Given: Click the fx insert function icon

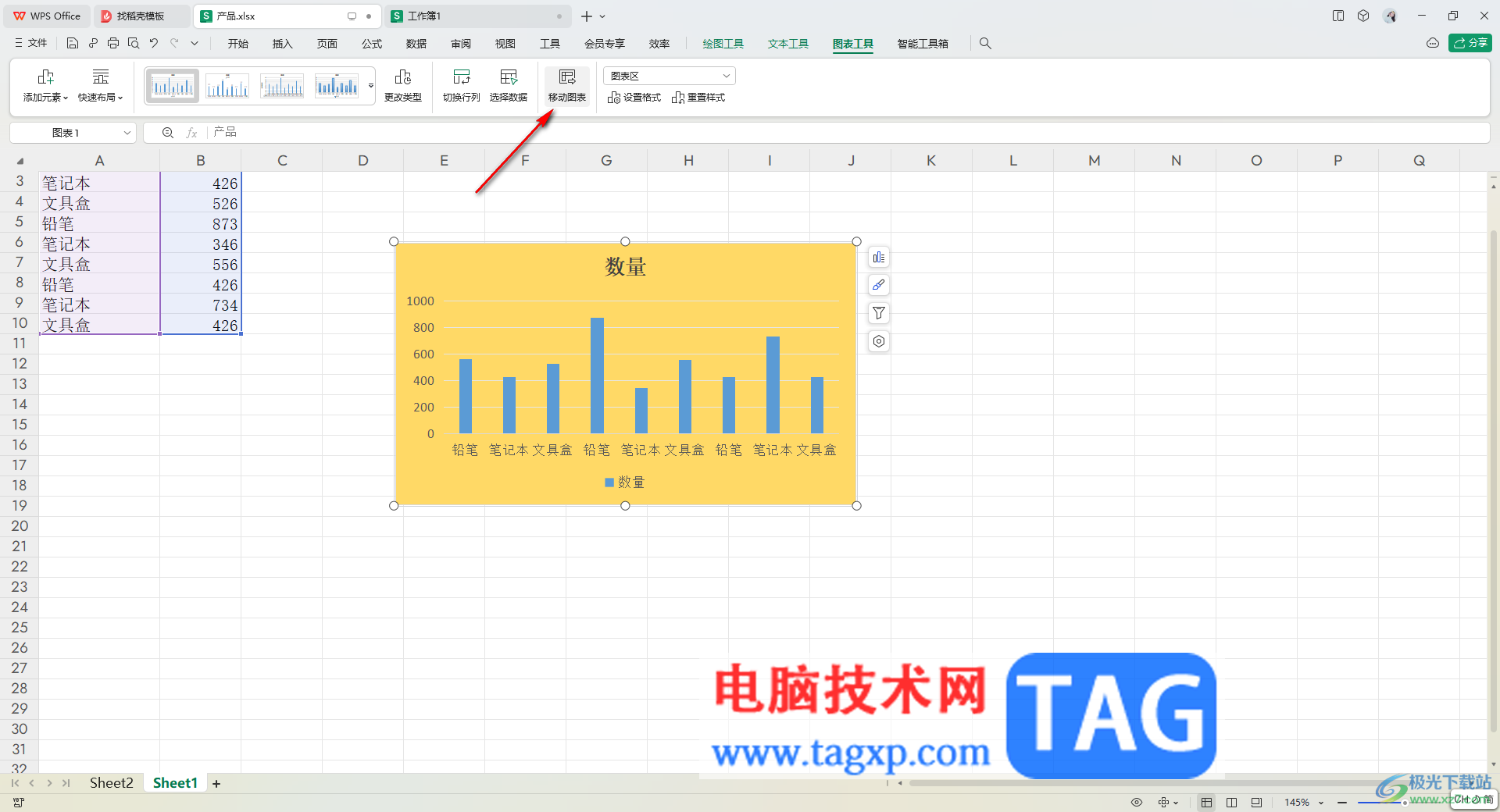Looking at the screenshot, I should [191, 133].
